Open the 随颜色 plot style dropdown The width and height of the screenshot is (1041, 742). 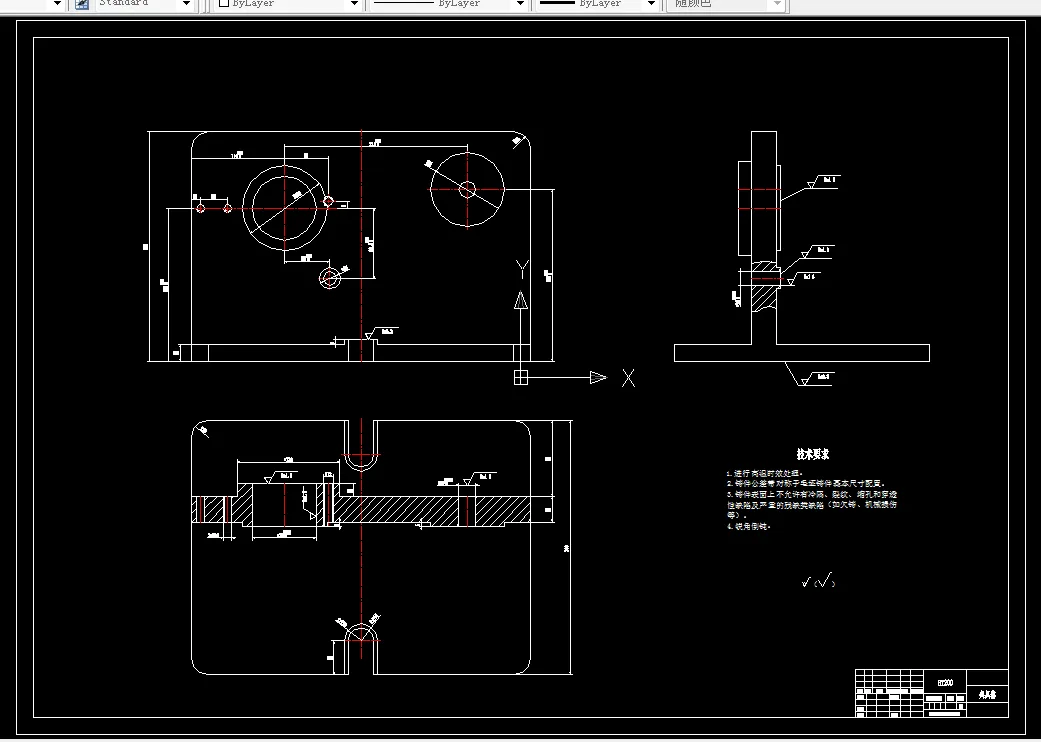coord(777,4)
